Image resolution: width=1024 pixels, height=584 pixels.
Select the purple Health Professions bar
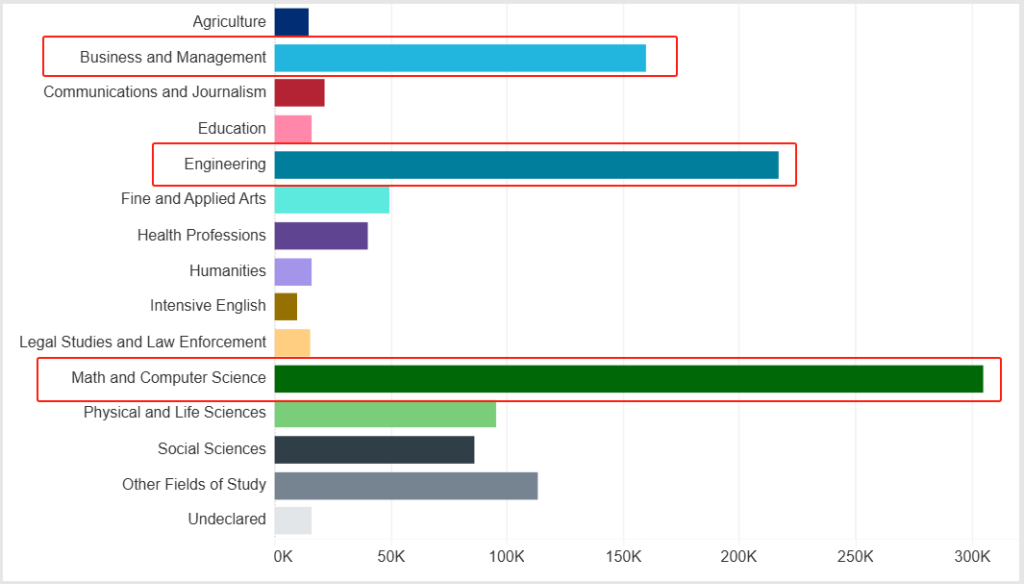point(321,236)
